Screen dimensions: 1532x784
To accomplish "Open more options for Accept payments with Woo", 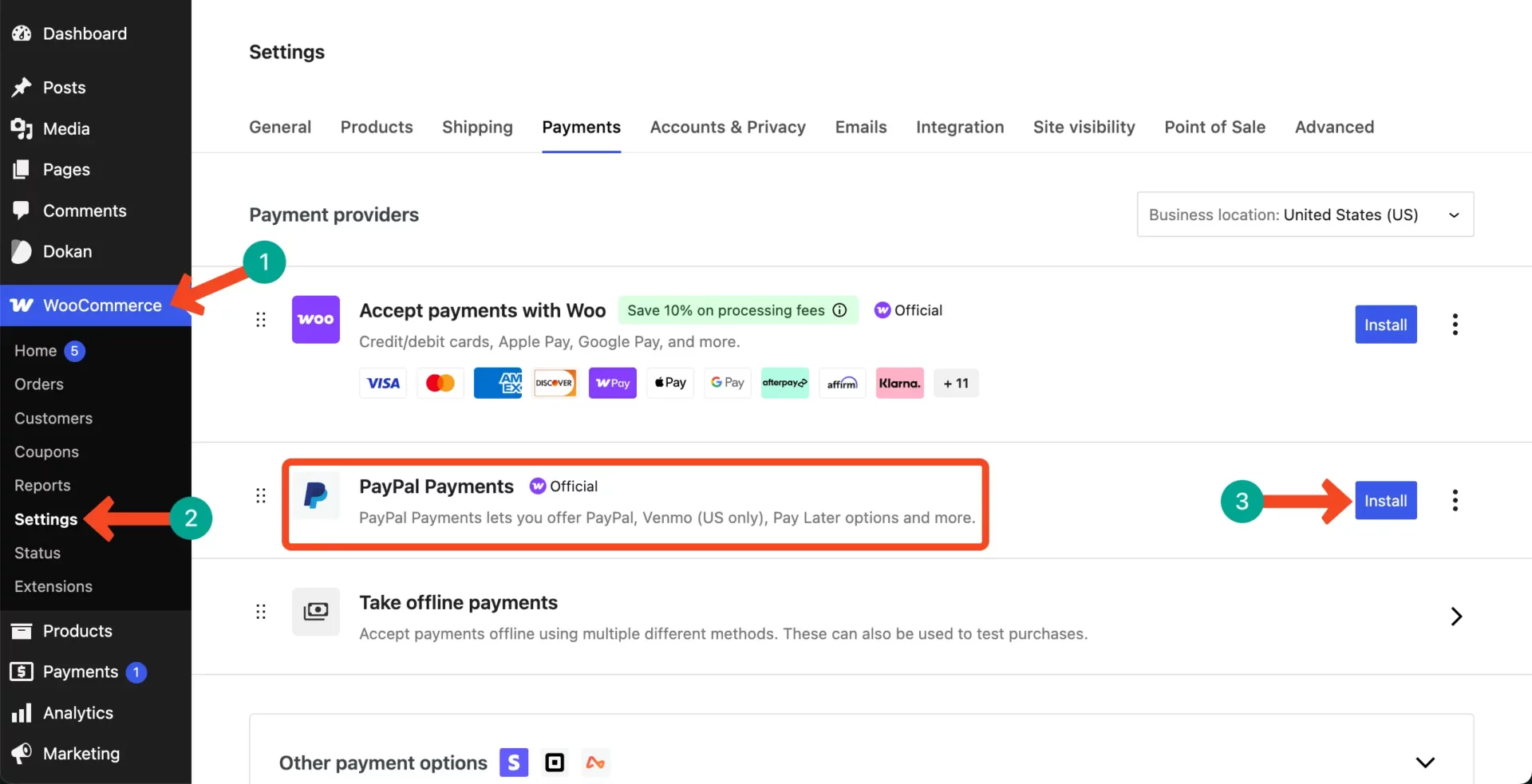I will tap(1455, 325).
